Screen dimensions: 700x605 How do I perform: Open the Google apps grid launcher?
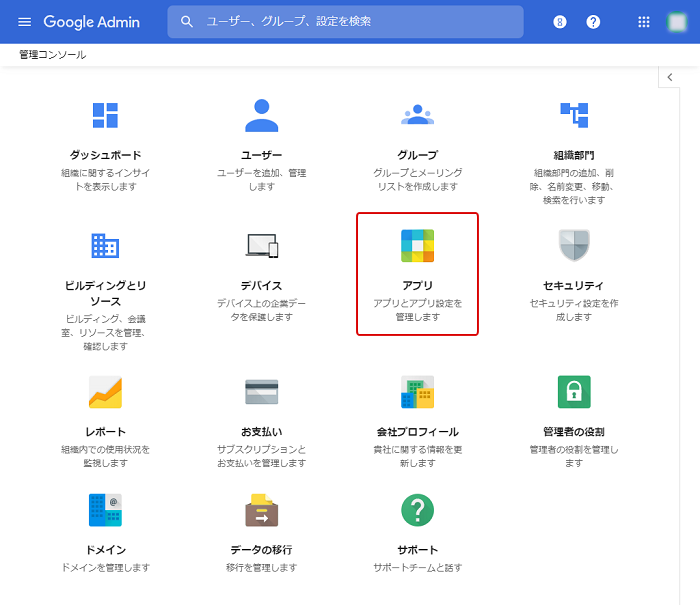[x=643, y=22]
